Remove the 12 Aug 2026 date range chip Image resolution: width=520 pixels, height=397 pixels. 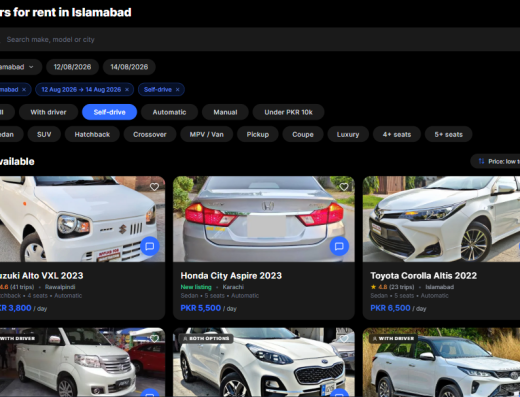[127, 90]
